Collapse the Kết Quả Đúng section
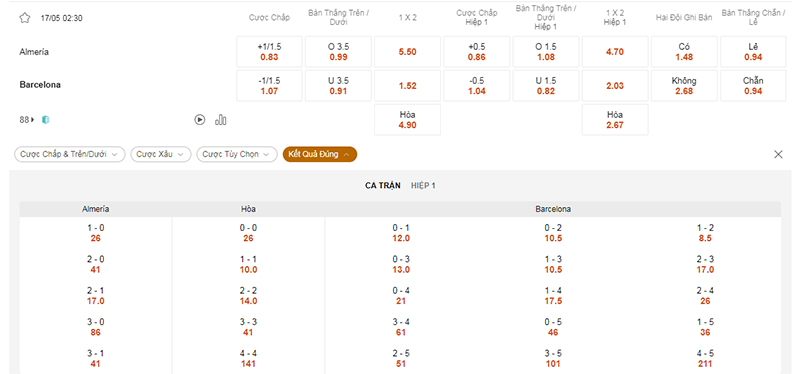Viewport: 800px width, 374px height. pyautogui.click(x=320, y=154)
